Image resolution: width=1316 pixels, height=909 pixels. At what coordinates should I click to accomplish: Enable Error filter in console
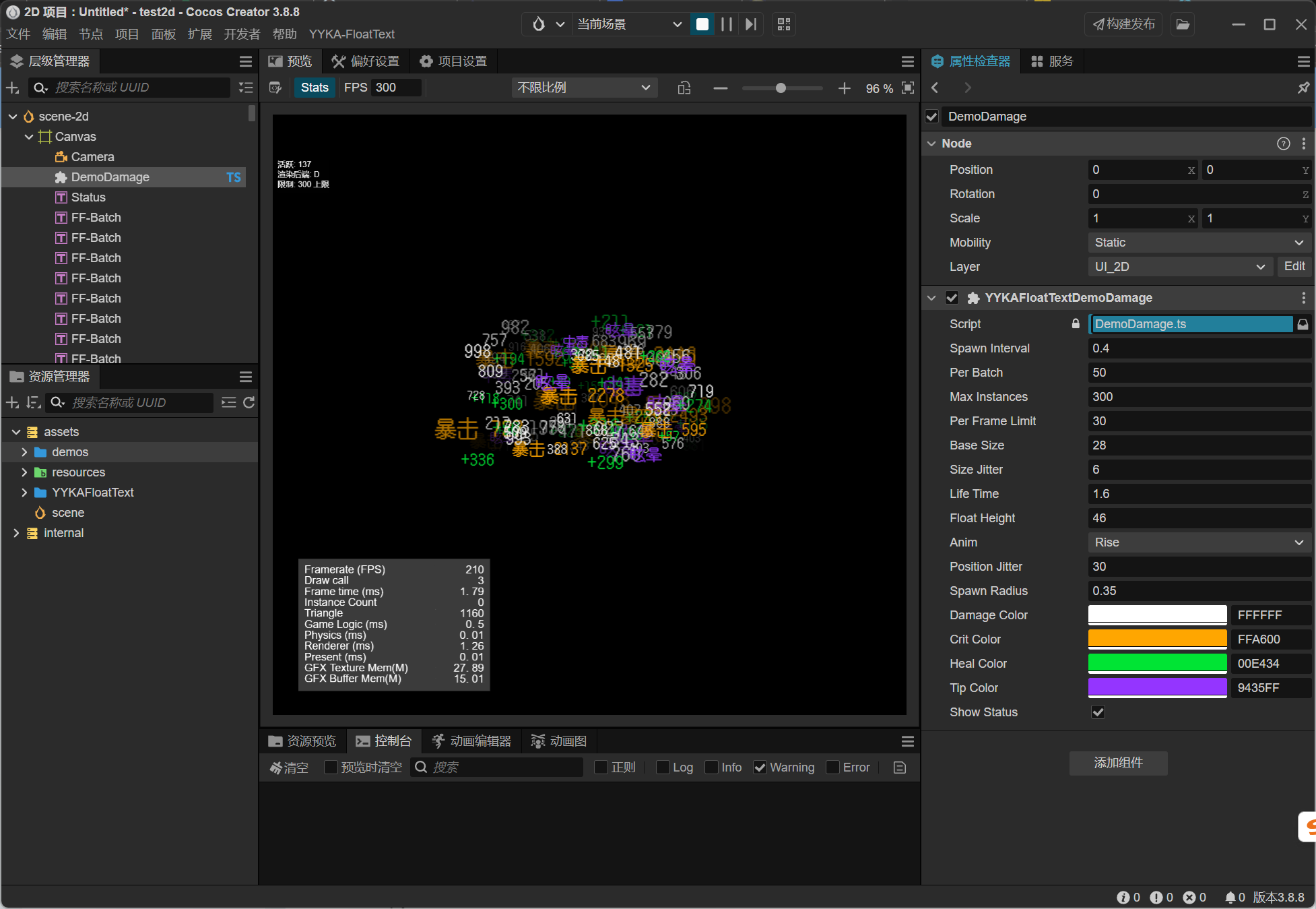click(833, 767)
